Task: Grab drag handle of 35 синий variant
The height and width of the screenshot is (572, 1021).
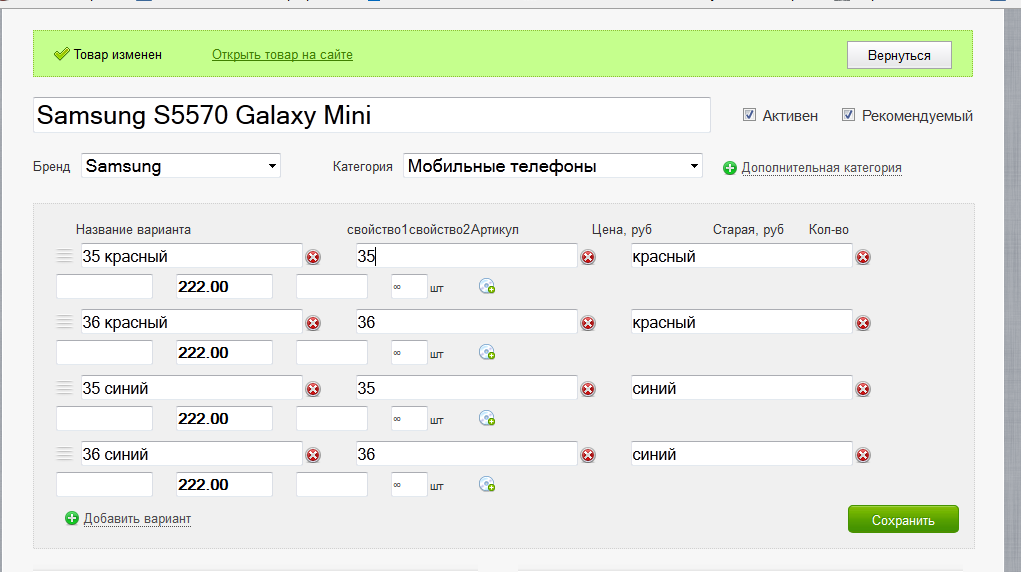Action: 64,387
